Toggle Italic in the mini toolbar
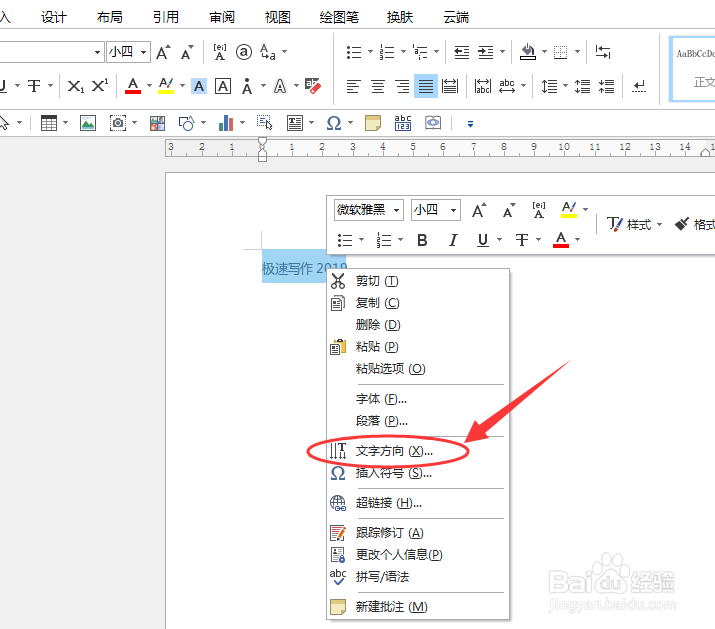715x629 pixels. click(453, 239)
